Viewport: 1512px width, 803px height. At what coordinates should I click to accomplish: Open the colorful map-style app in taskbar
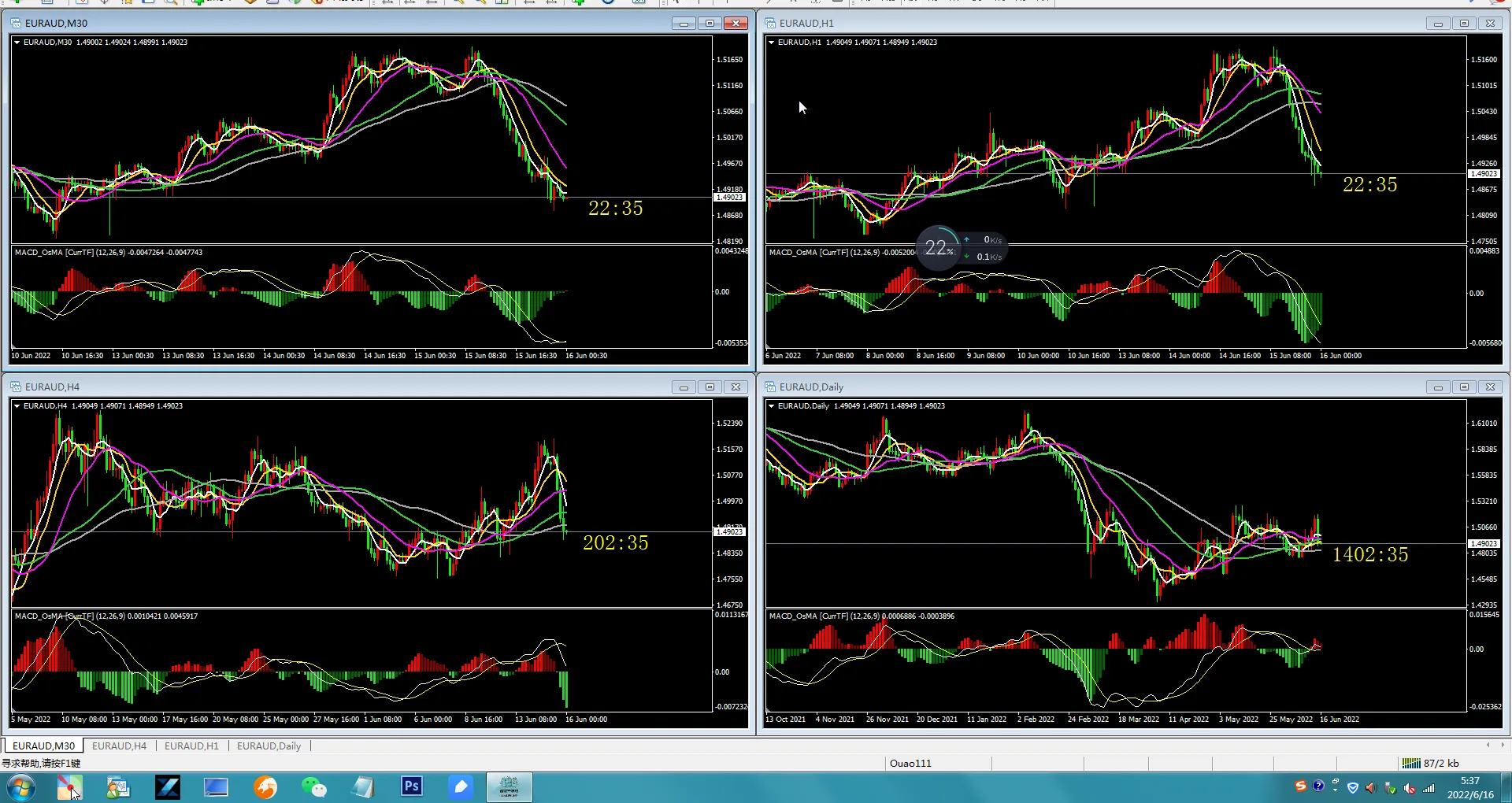pos(69,787)
